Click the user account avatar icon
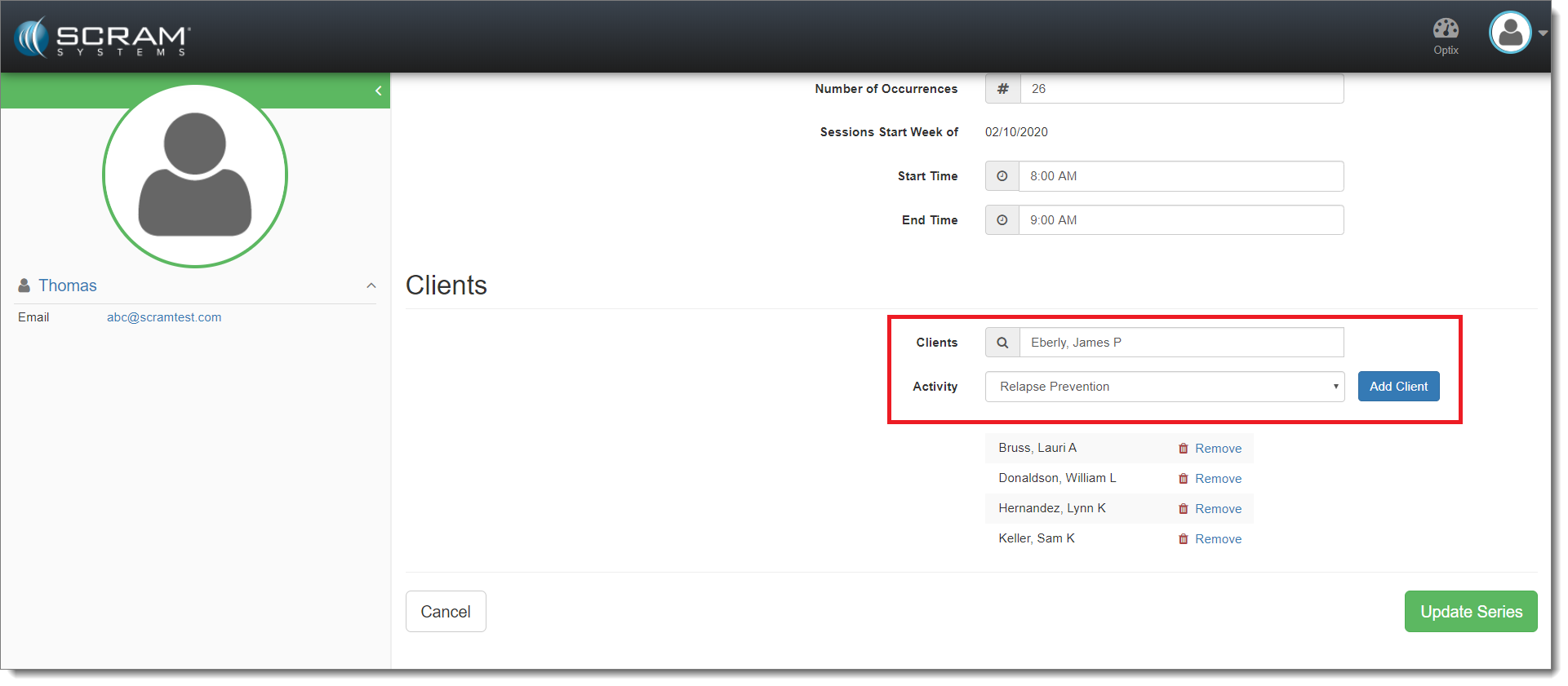The height and width of the screenshot is (686, 1568). 1509,33
